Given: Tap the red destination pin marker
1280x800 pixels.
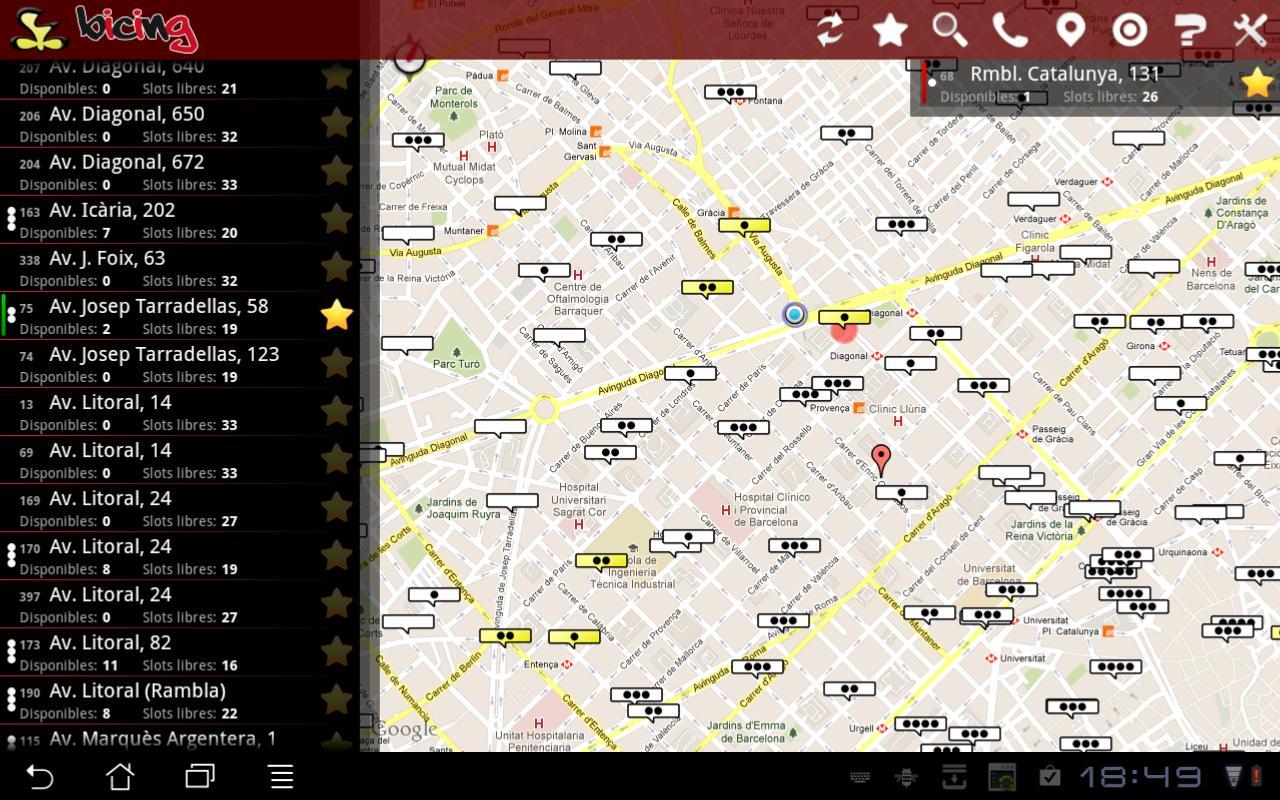Looking at the screenshot, I should point(881,460).
